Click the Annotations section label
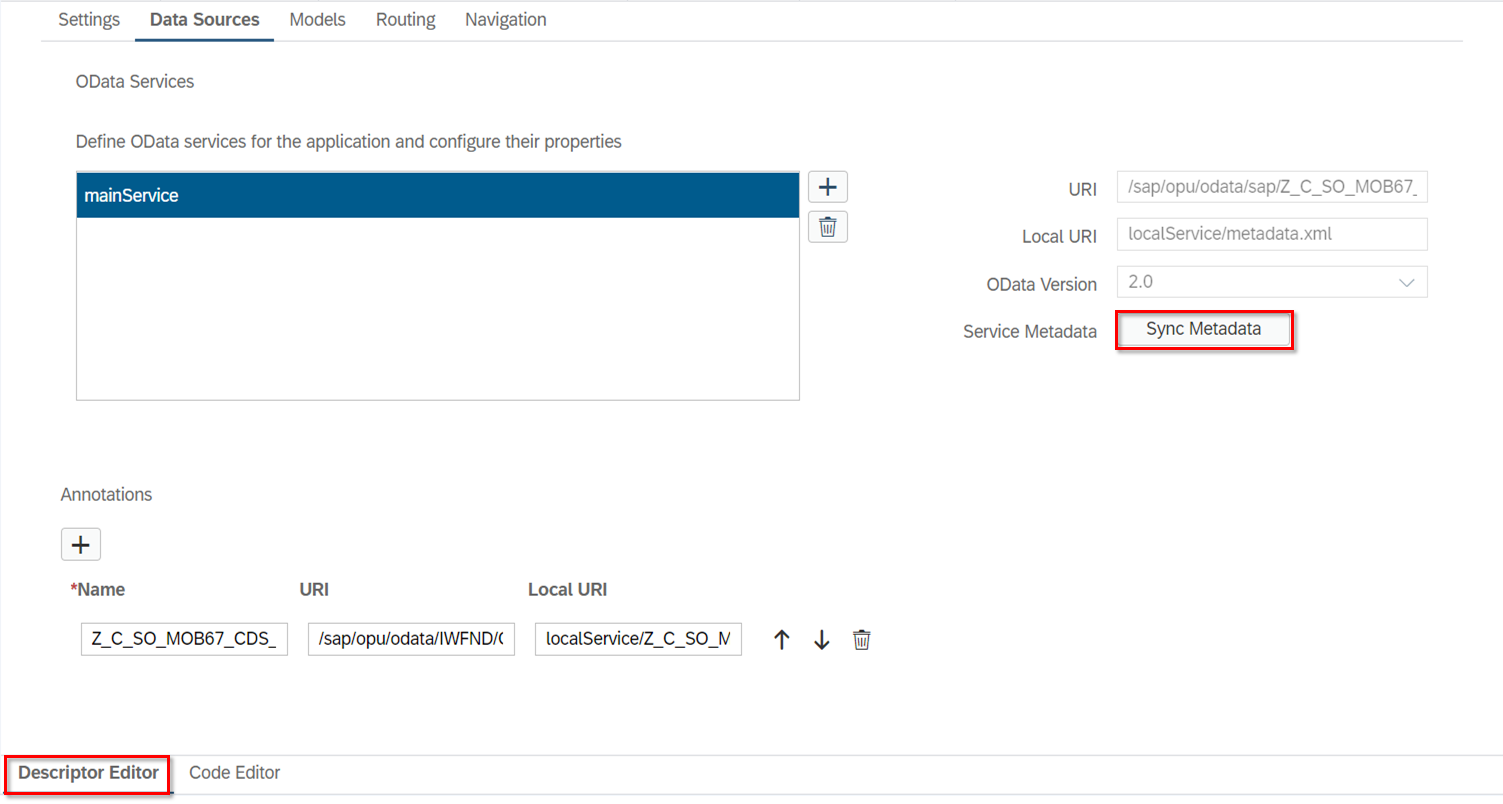 click(x=106, y=495)
